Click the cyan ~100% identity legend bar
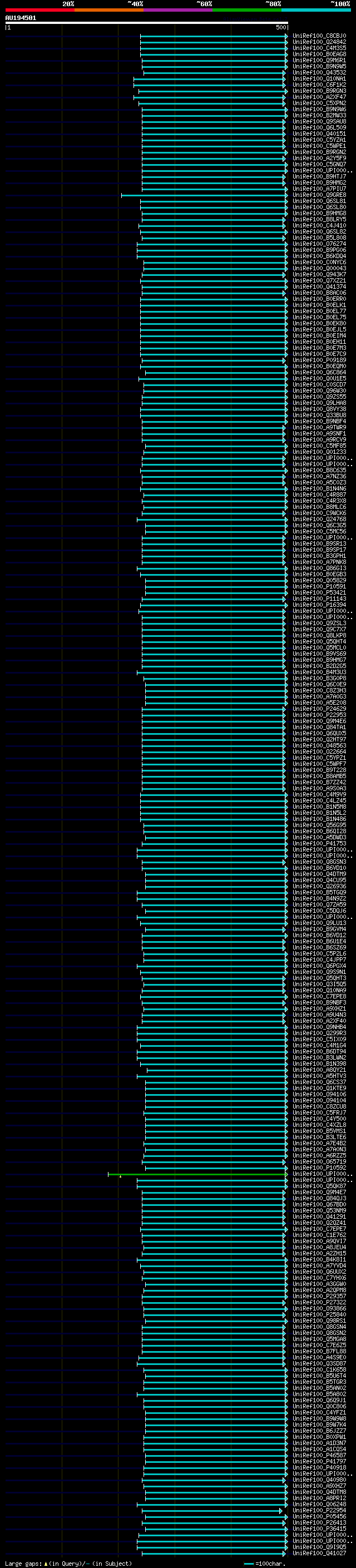Image resolution: width=356 pixels, height=1568 pixels. click(316, 10)
